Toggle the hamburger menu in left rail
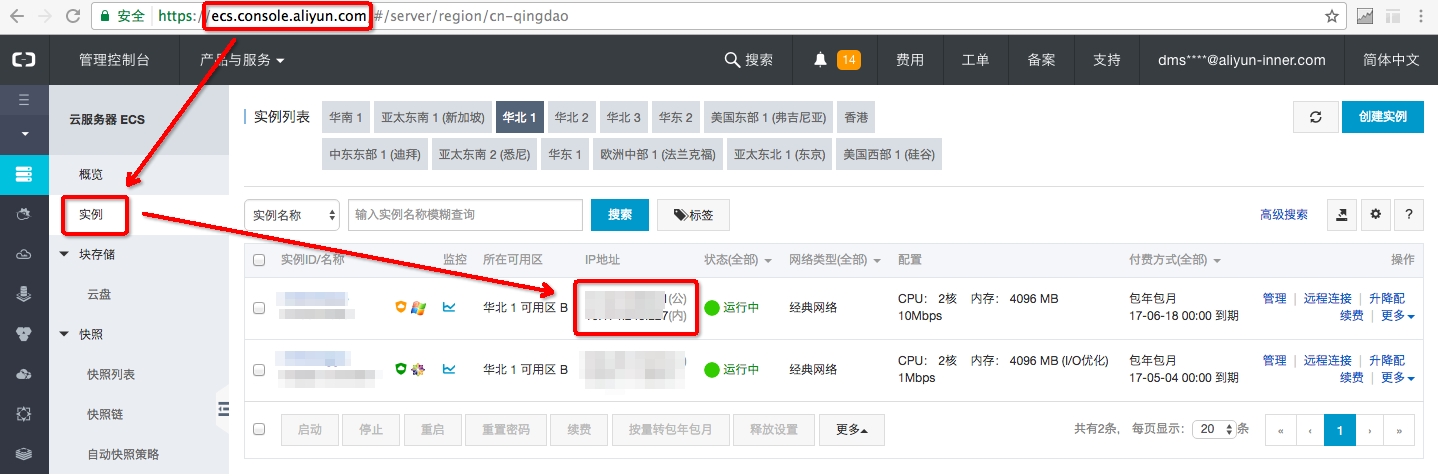This screenshot has height=474, width=1438. click(24, 100)
